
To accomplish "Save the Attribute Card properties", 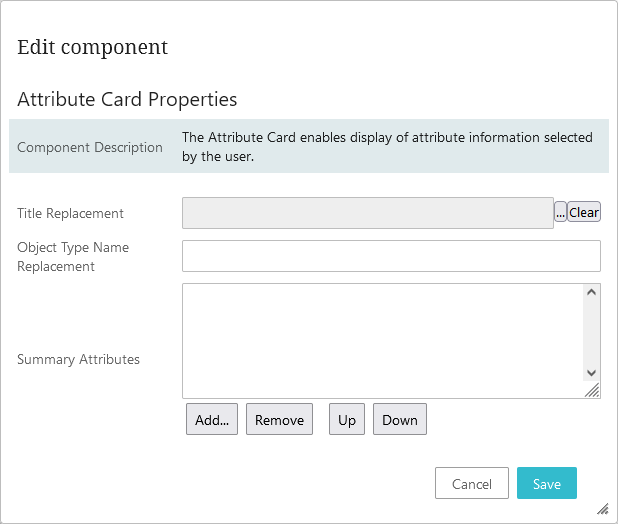I will pos(547,484).
